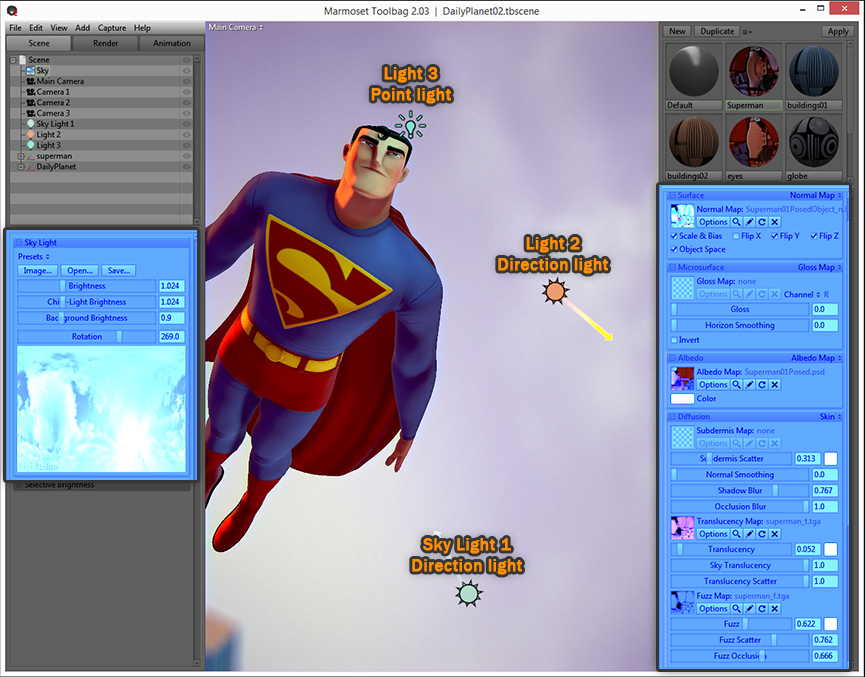Screen dimensions: 865x677
Task: Toggle the Object Space checkbox
Action: coord(674,249)
